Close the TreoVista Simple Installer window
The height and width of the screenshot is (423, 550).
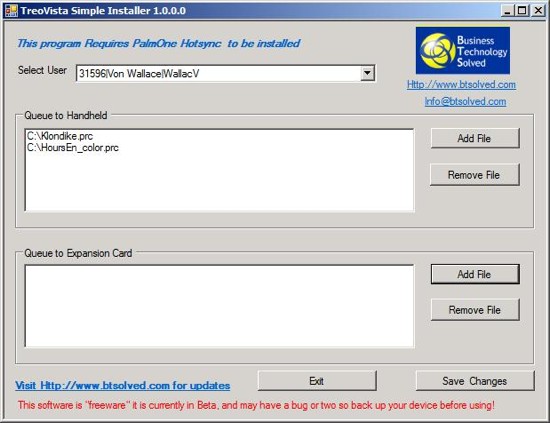[x=538, y=11]
